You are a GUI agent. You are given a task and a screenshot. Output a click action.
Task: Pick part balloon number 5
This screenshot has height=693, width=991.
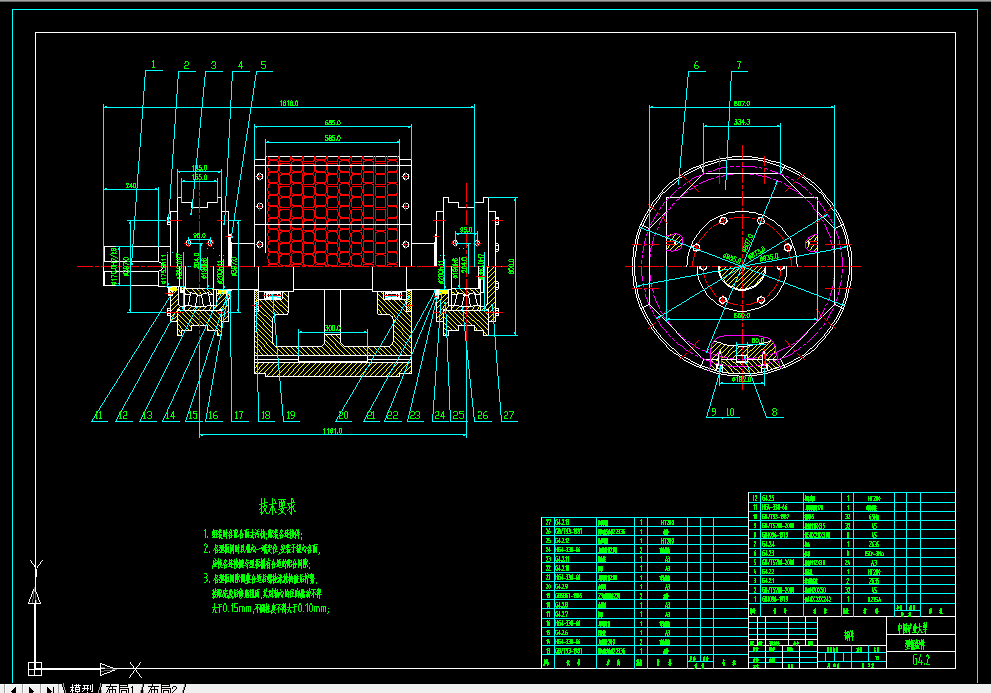click(264, 65)
